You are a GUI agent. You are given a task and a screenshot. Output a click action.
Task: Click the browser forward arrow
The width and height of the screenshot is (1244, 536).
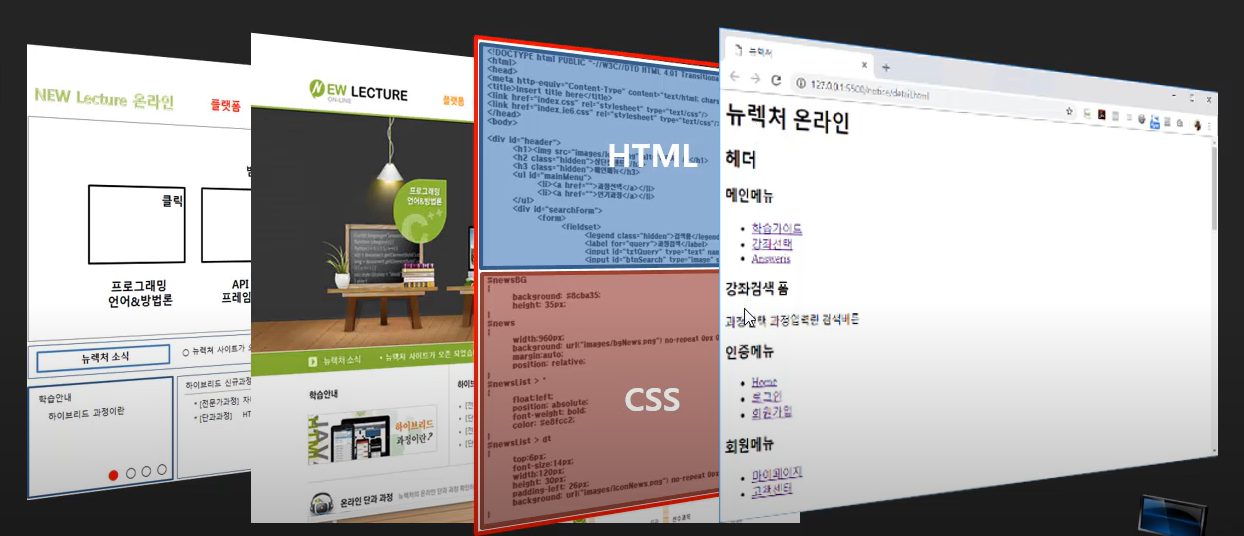pyautogui.click(x=755, y=78)
